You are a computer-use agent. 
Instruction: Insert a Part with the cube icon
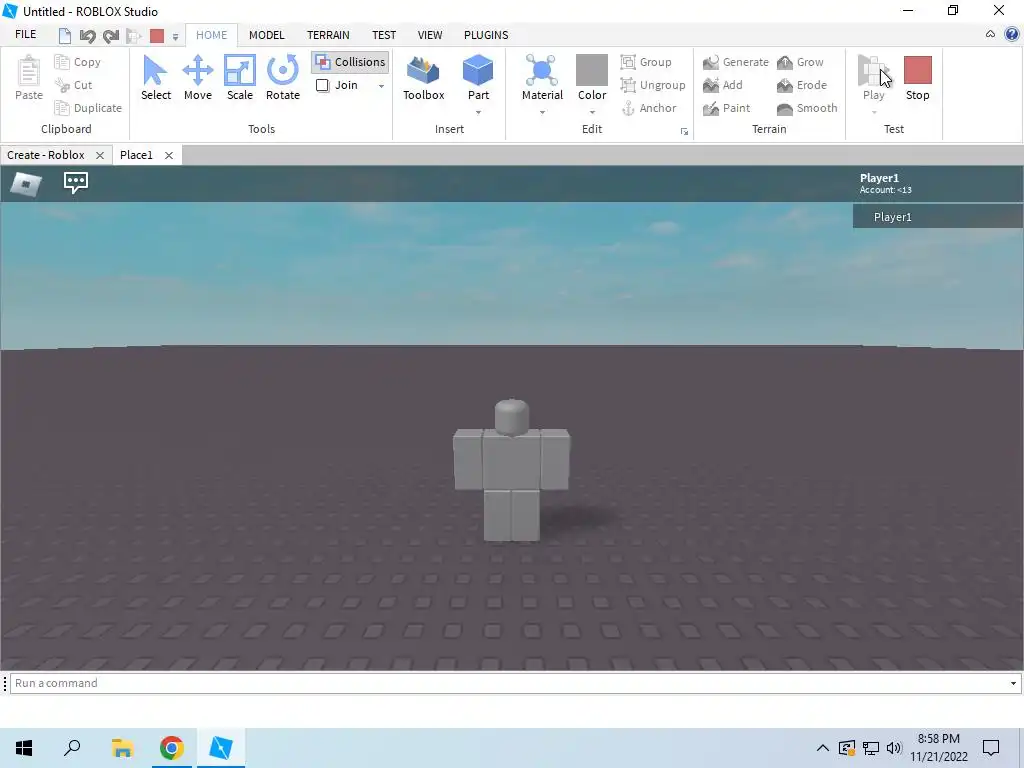(x=478, y=71)
